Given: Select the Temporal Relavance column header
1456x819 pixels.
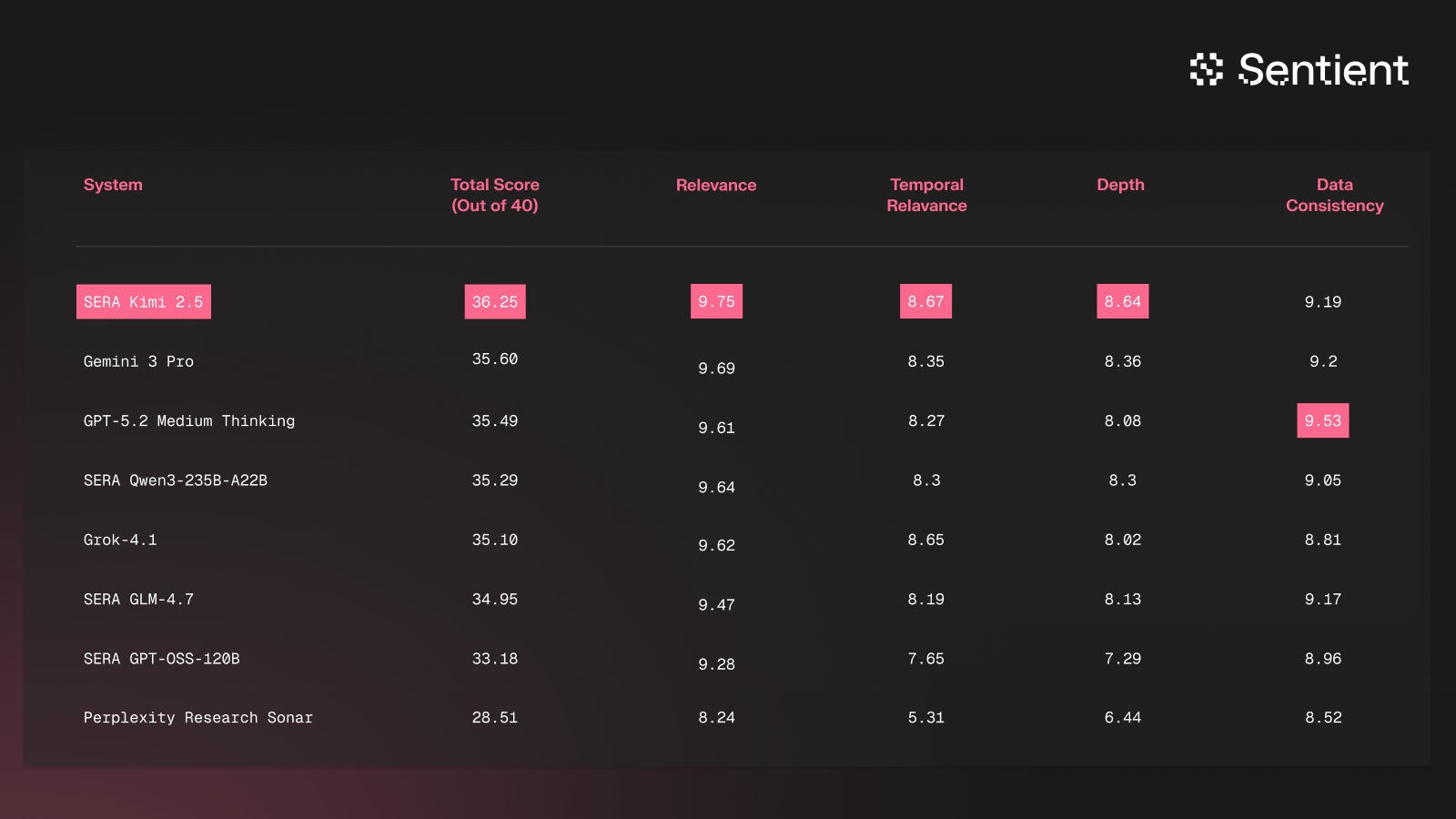Looking at the screenshot, I should pyautogui.click(x=926, y=195).
